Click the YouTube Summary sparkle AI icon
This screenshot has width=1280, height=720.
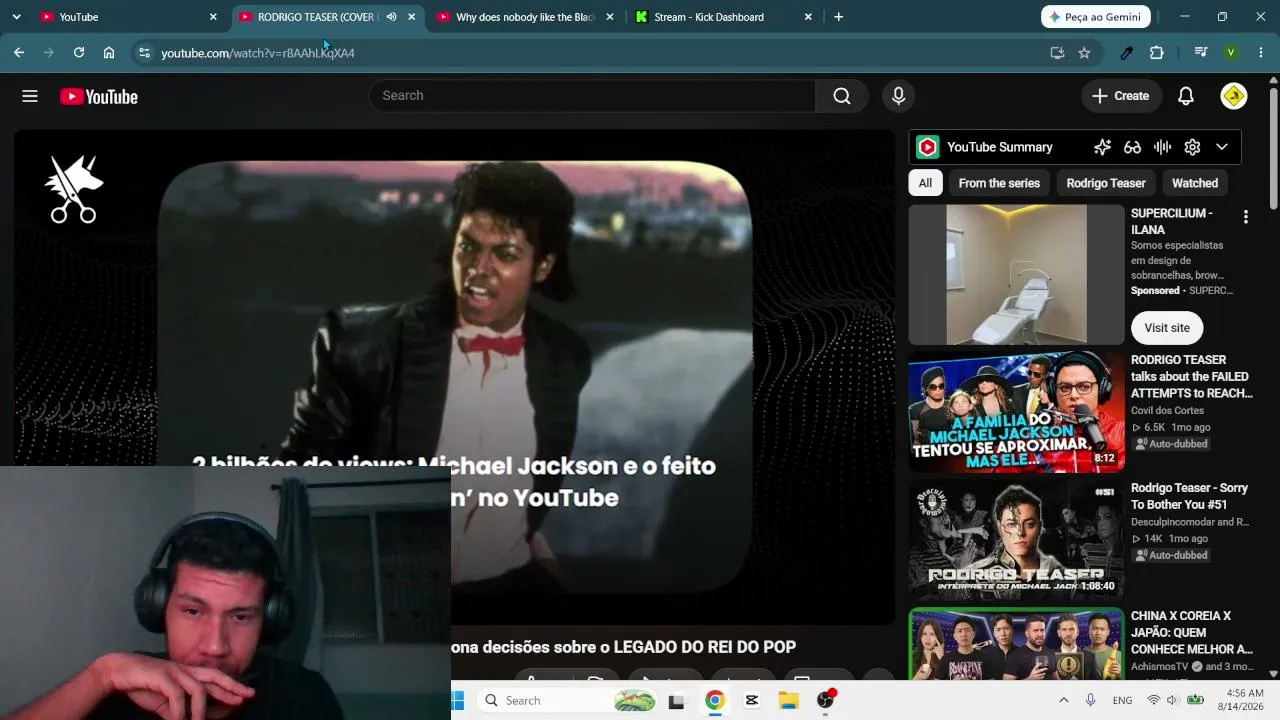[x=1102, y=147]
